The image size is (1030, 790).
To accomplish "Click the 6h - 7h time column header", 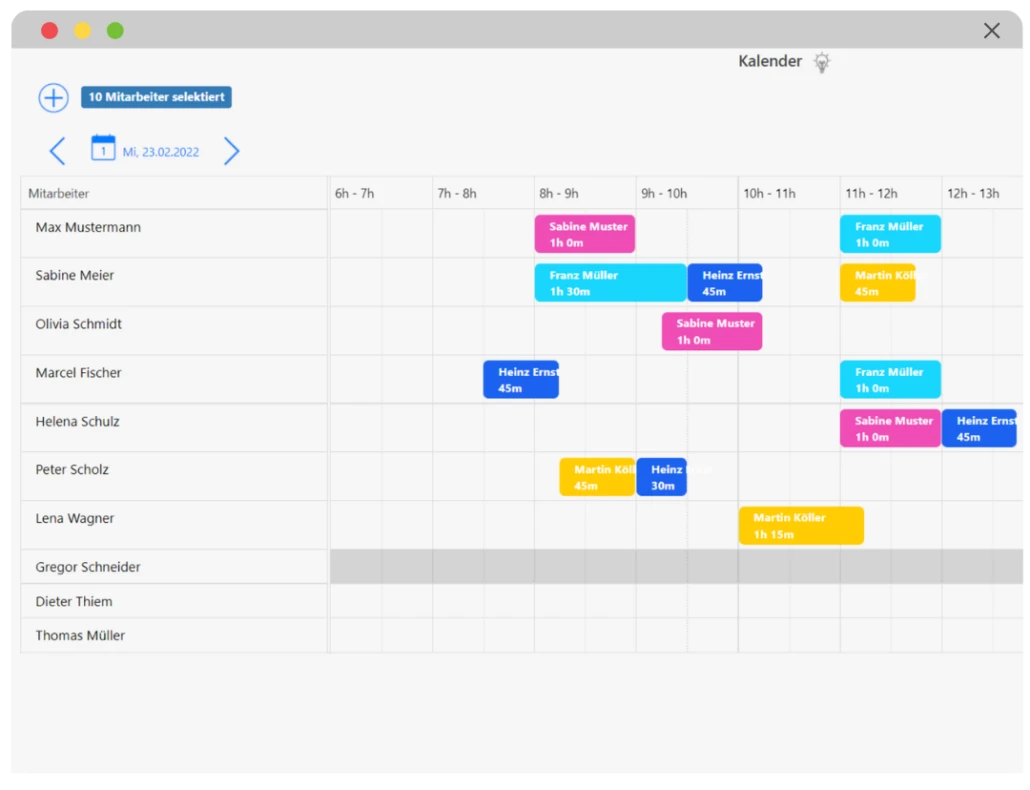I will [x=381, y=194].
